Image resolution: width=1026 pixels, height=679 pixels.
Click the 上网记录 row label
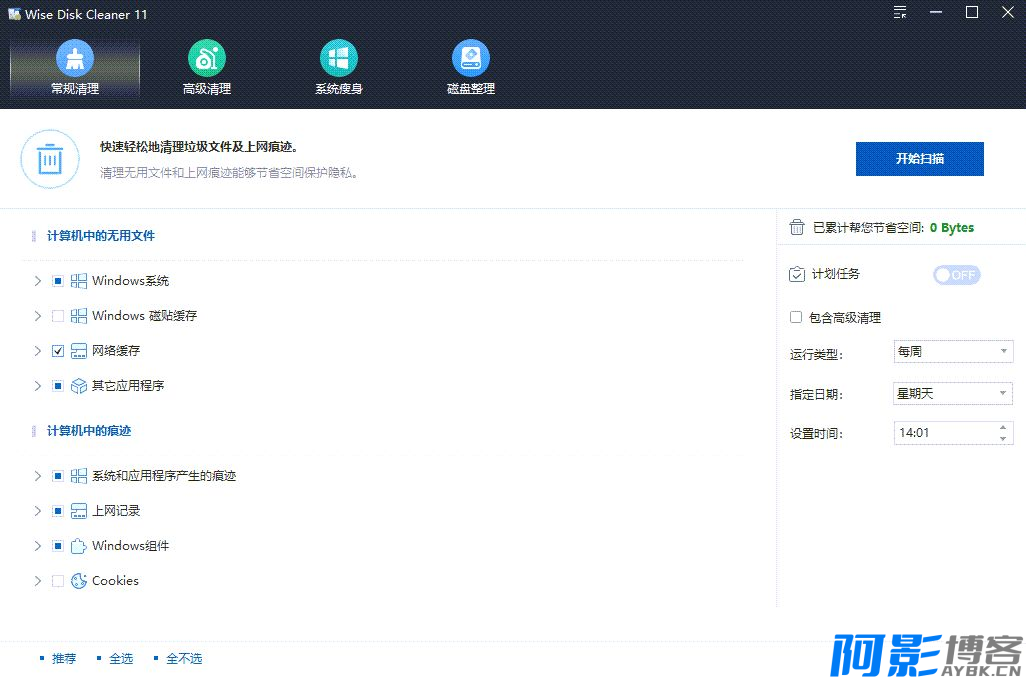click(116, 511)
